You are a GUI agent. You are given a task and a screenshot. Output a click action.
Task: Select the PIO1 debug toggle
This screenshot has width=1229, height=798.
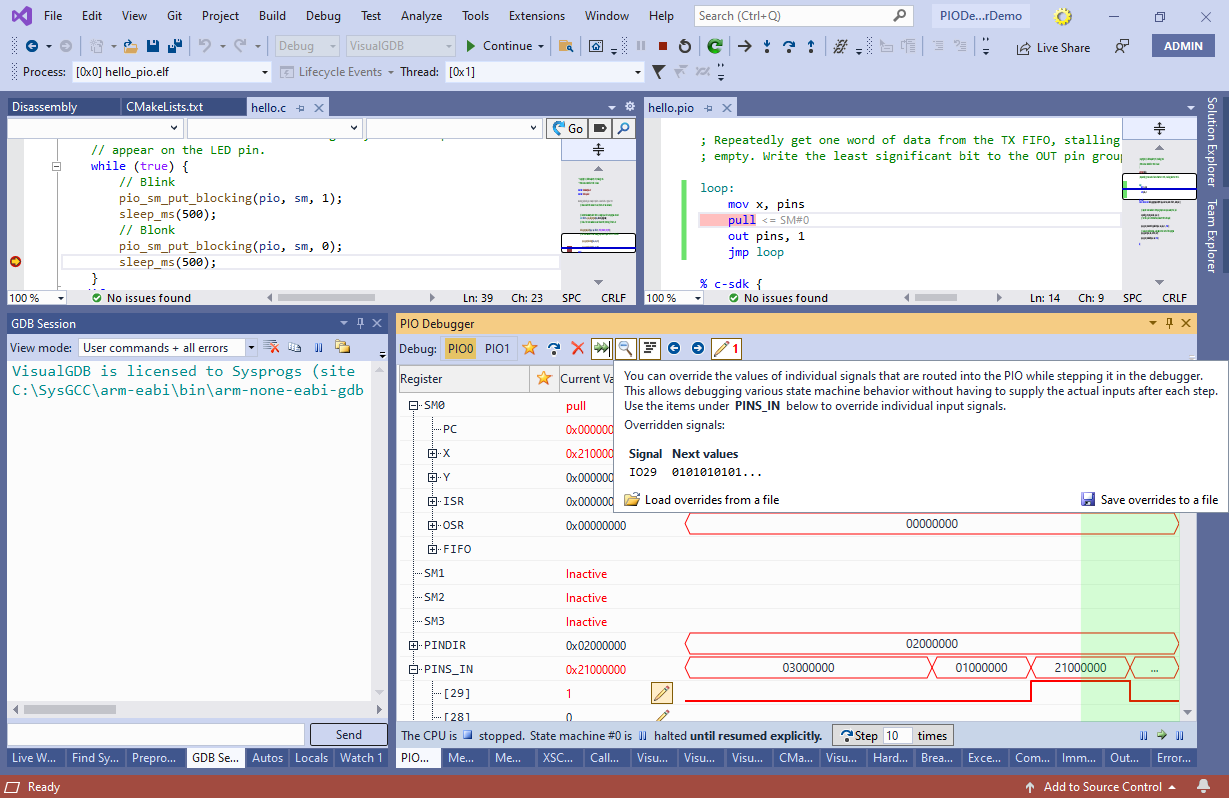click(497, 348)
